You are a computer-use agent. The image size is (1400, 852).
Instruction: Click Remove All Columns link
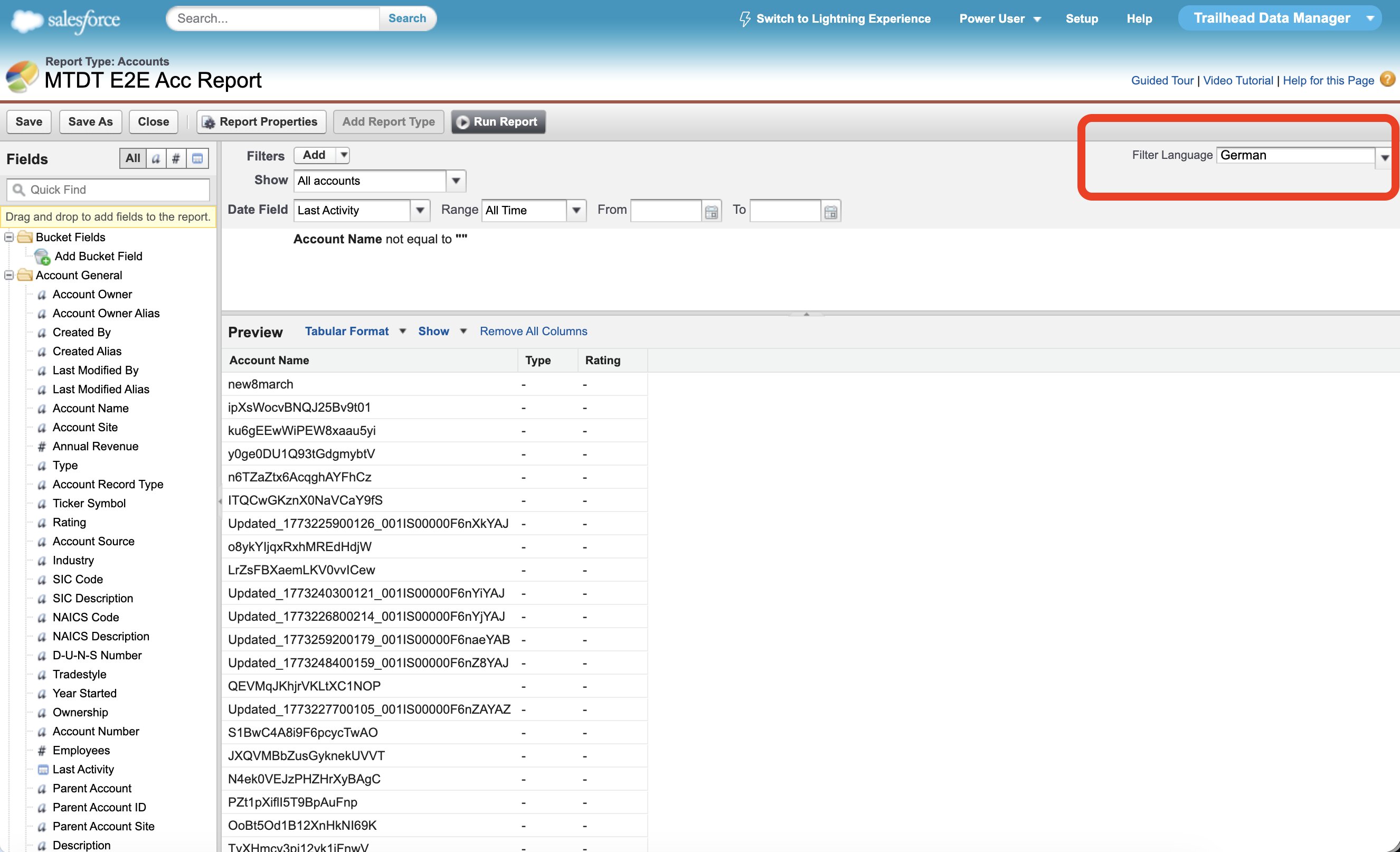click(534, 331)
